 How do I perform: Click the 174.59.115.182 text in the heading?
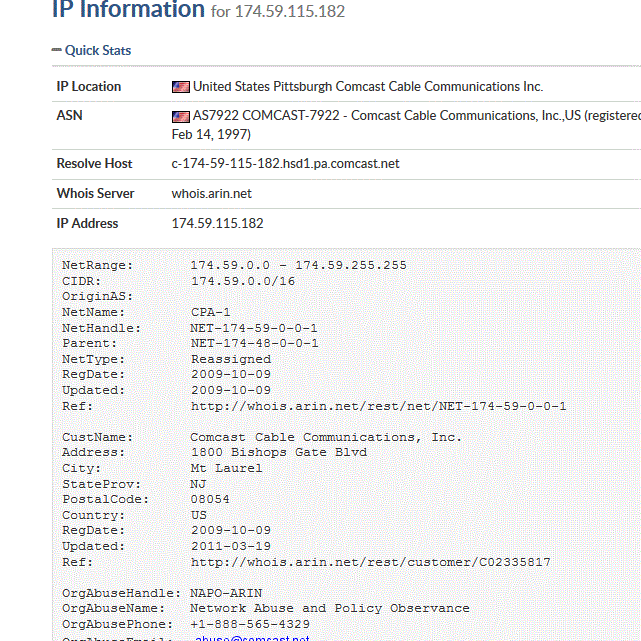290,11
